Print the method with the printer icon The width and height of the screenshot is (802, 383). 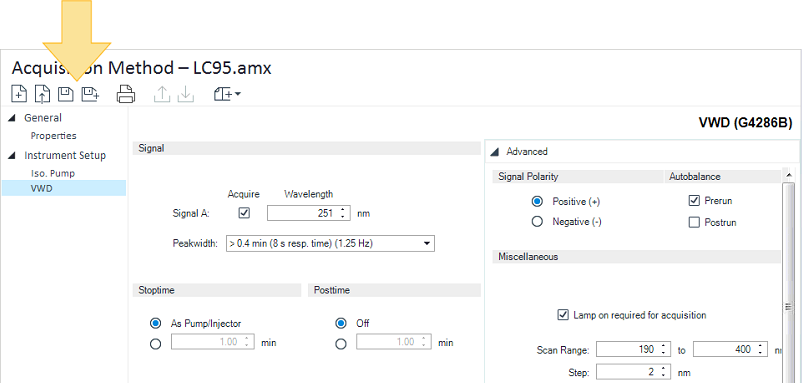[126, 94]
